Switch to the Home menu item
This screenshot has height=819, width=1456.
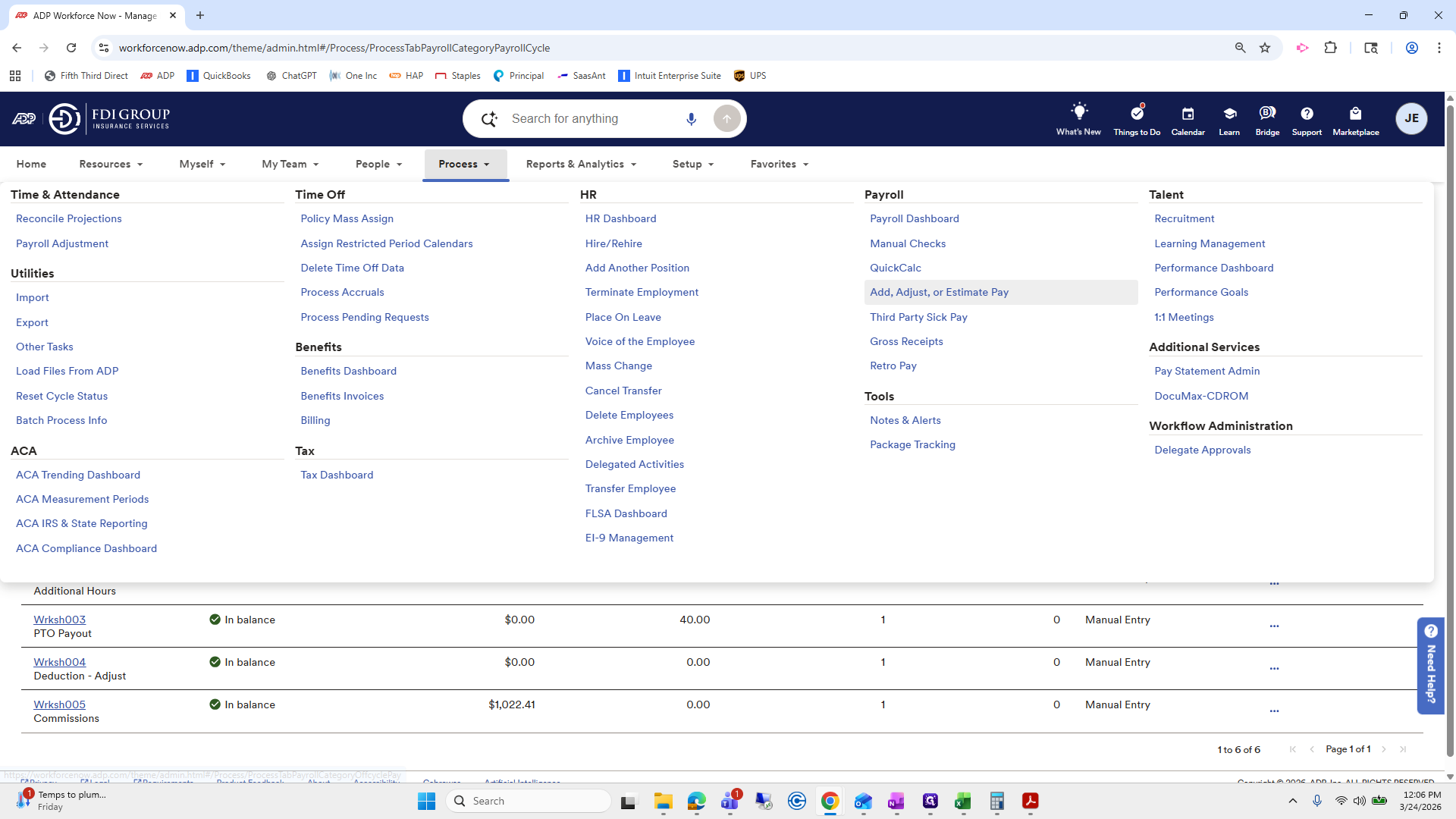[x=31, y=164]
